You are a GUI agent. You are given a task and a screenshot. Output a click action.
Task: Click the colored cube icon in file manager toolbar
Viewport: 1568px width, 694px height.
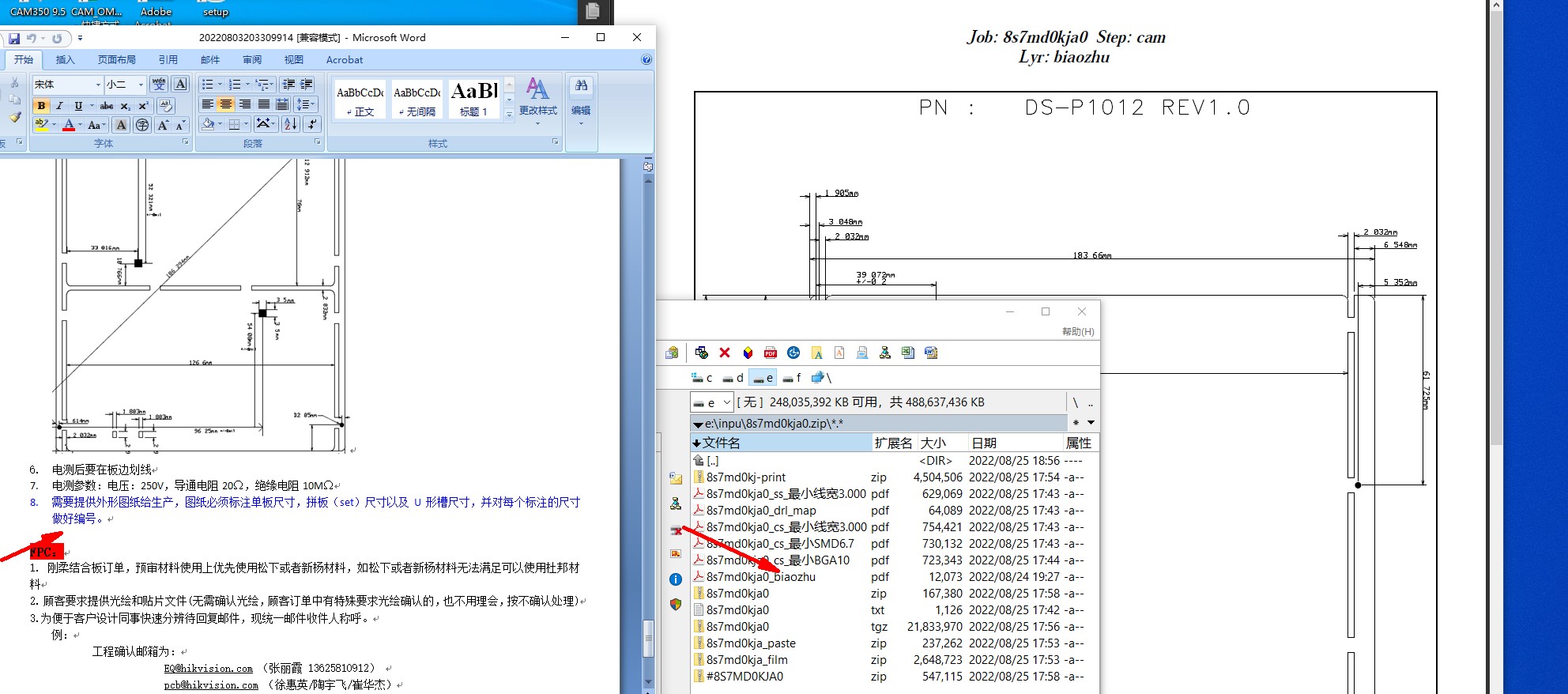pyautogui.click(x=748, y=353)
